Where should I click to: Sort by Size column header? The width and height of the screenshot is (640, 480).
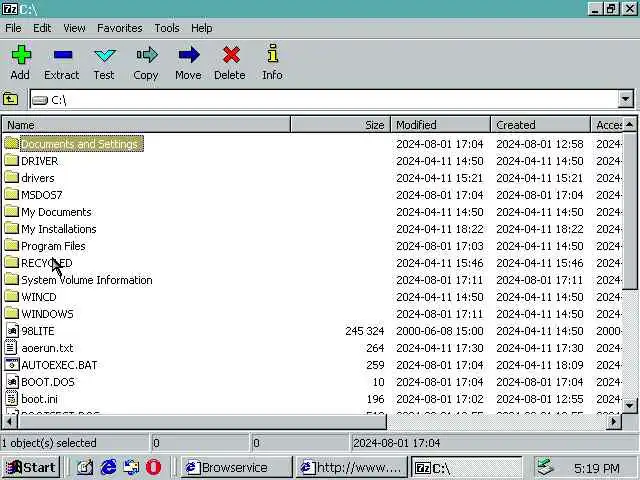(x=340, y=124)
